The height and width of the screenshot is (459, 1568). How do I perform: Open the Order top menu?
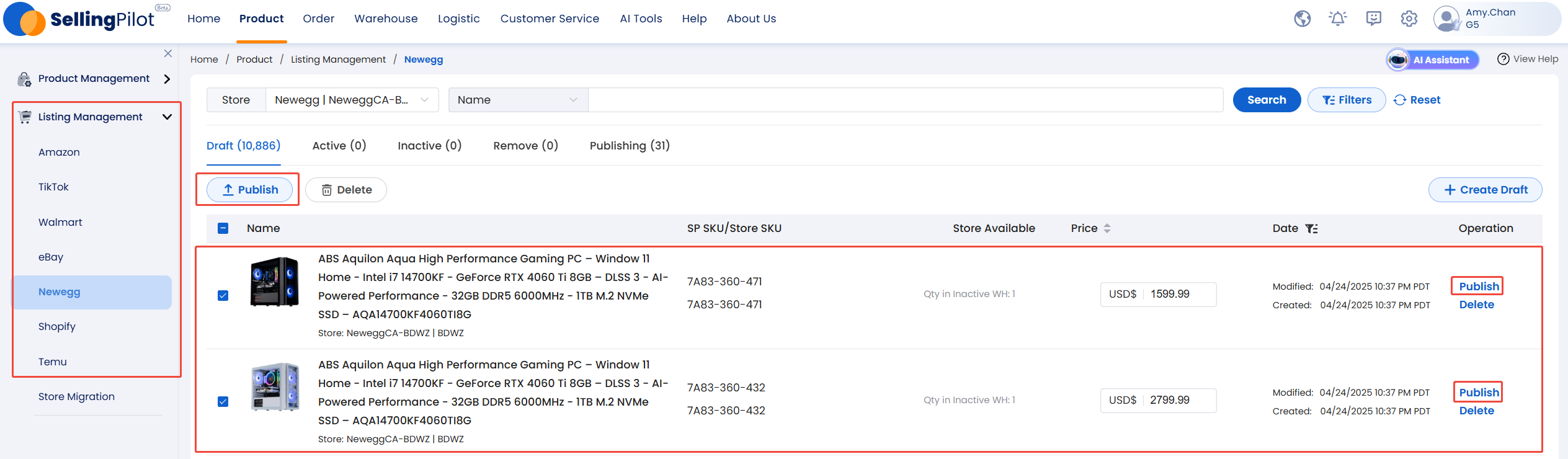319,19
